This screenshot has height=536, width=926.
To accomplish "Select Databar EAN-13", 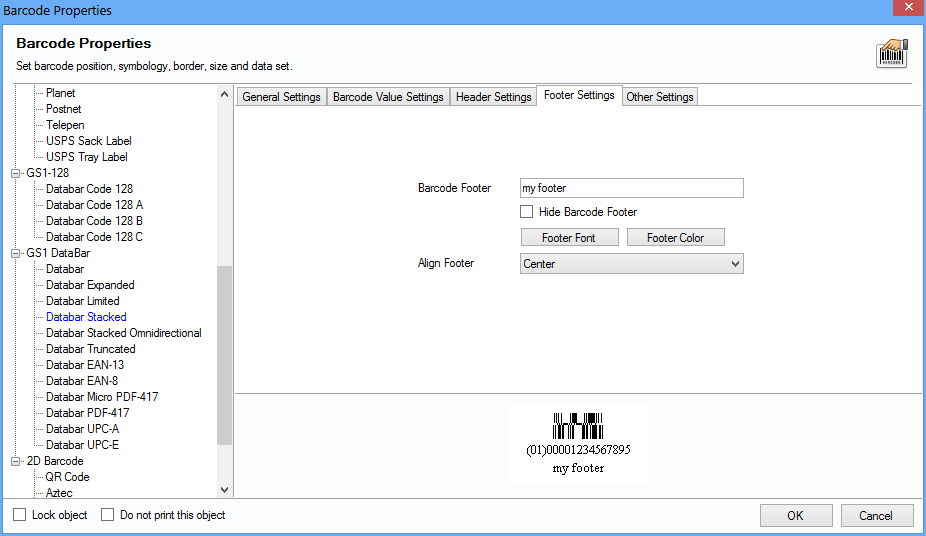I will point(85,365).
